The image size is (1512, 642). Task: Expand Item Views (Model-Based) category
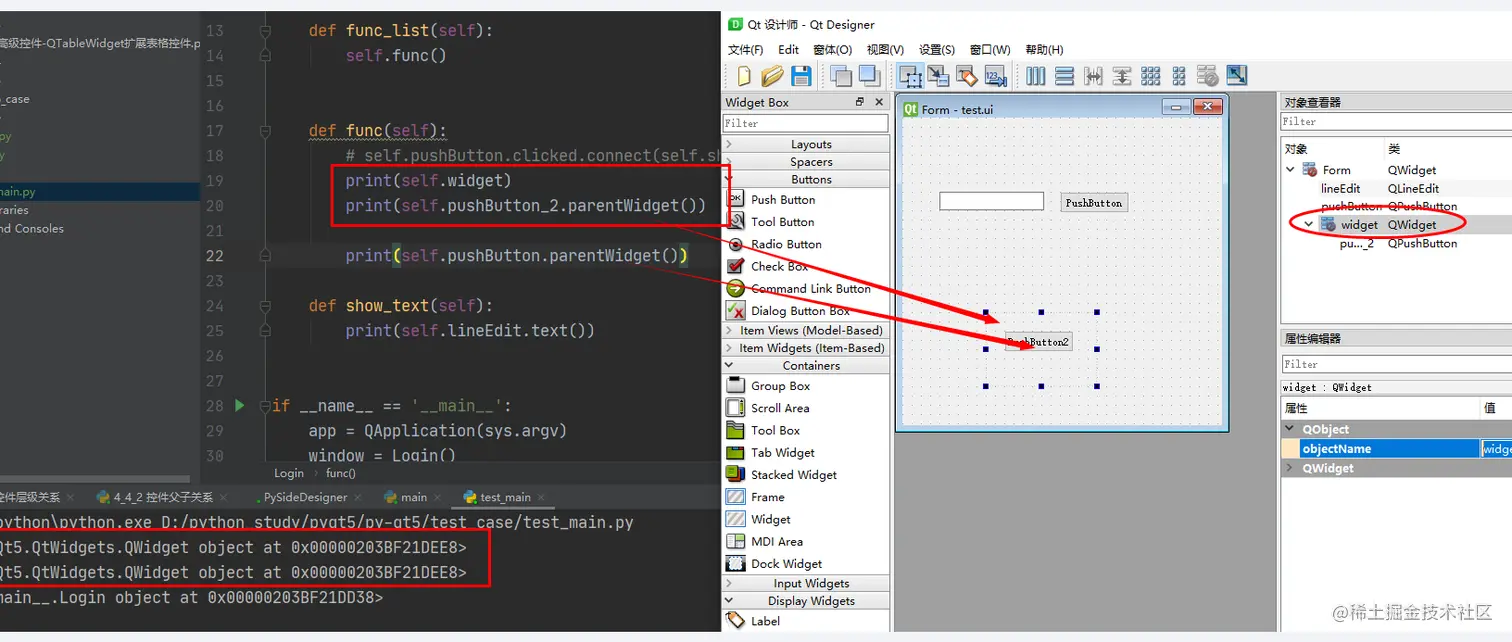(x=806, y=330)
